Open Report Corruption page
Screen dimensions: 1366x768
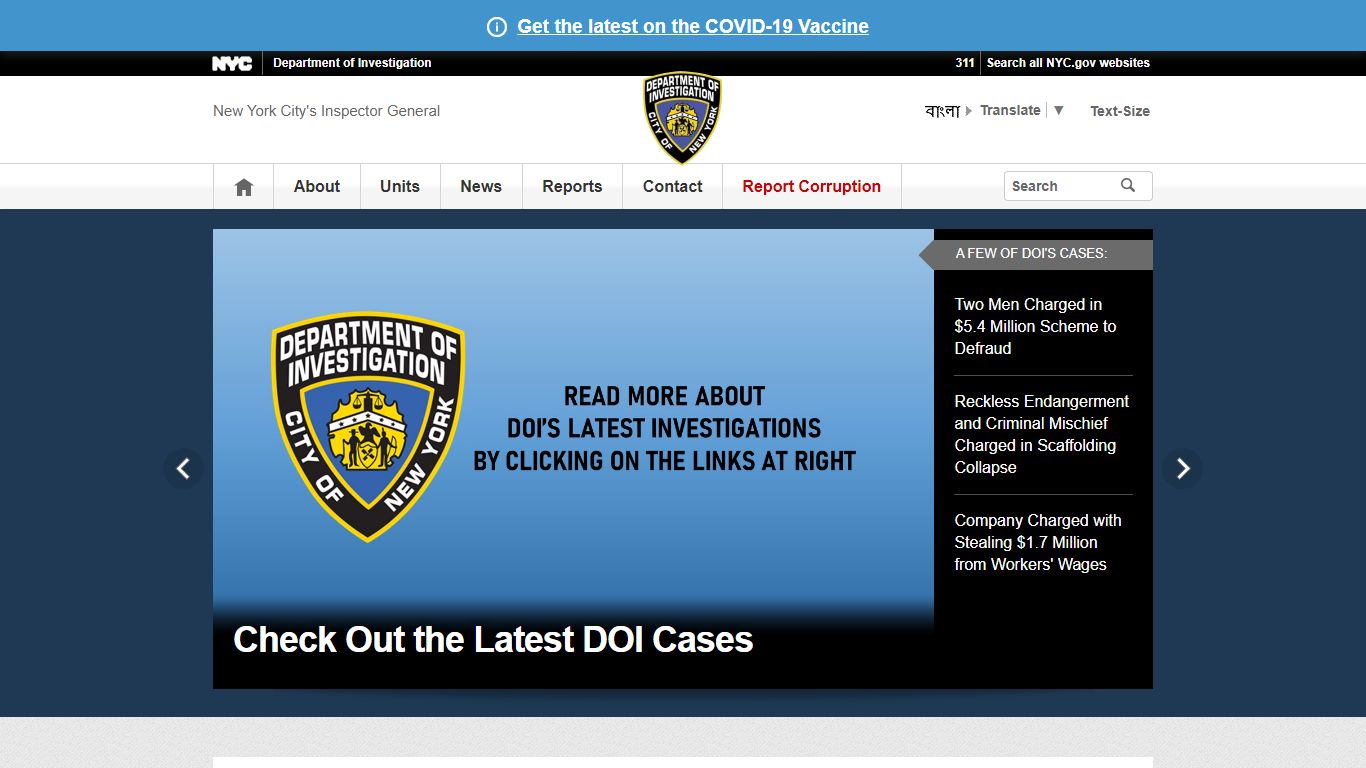coord(812,186)
